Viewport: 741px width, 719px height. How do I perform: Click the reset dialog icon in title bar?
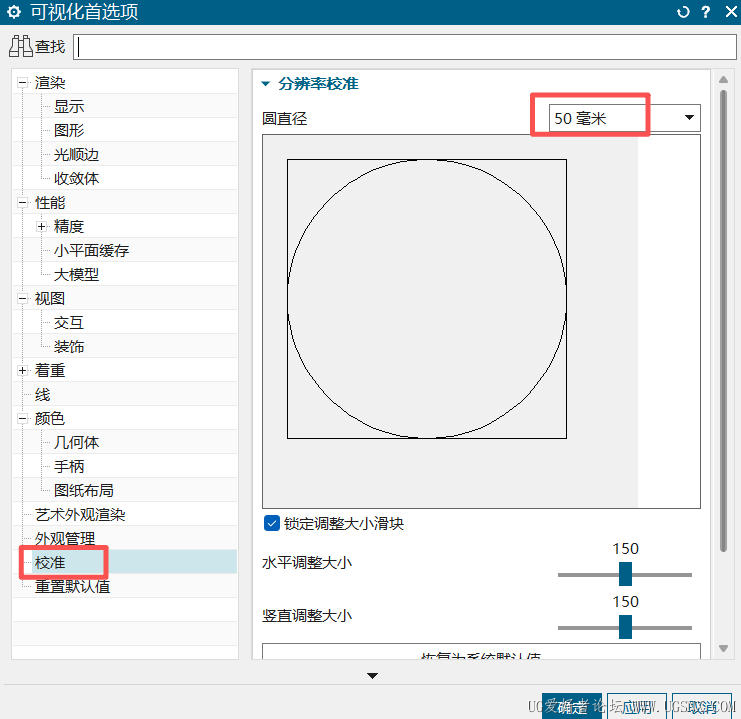point(683,12)
